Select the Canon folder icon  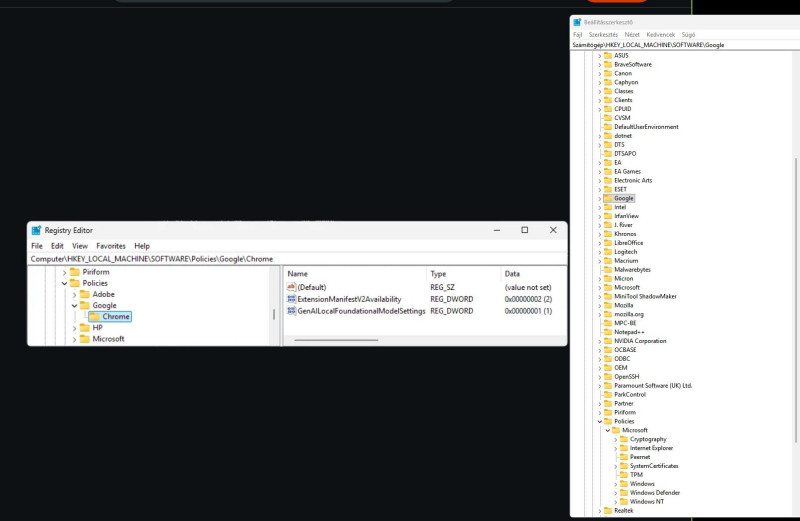pyautogui.click(x=608, y=73)
